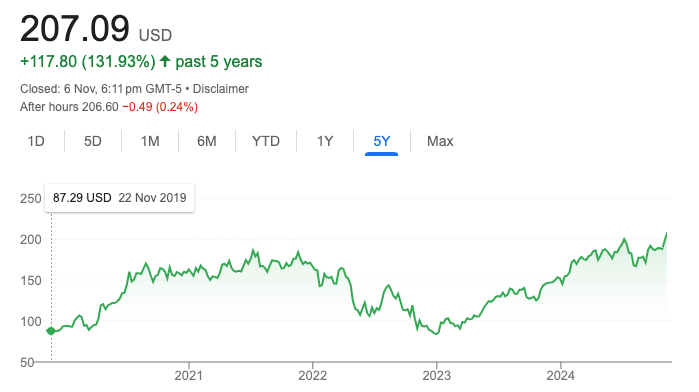Click the green data point on chart

click(51, 331)
